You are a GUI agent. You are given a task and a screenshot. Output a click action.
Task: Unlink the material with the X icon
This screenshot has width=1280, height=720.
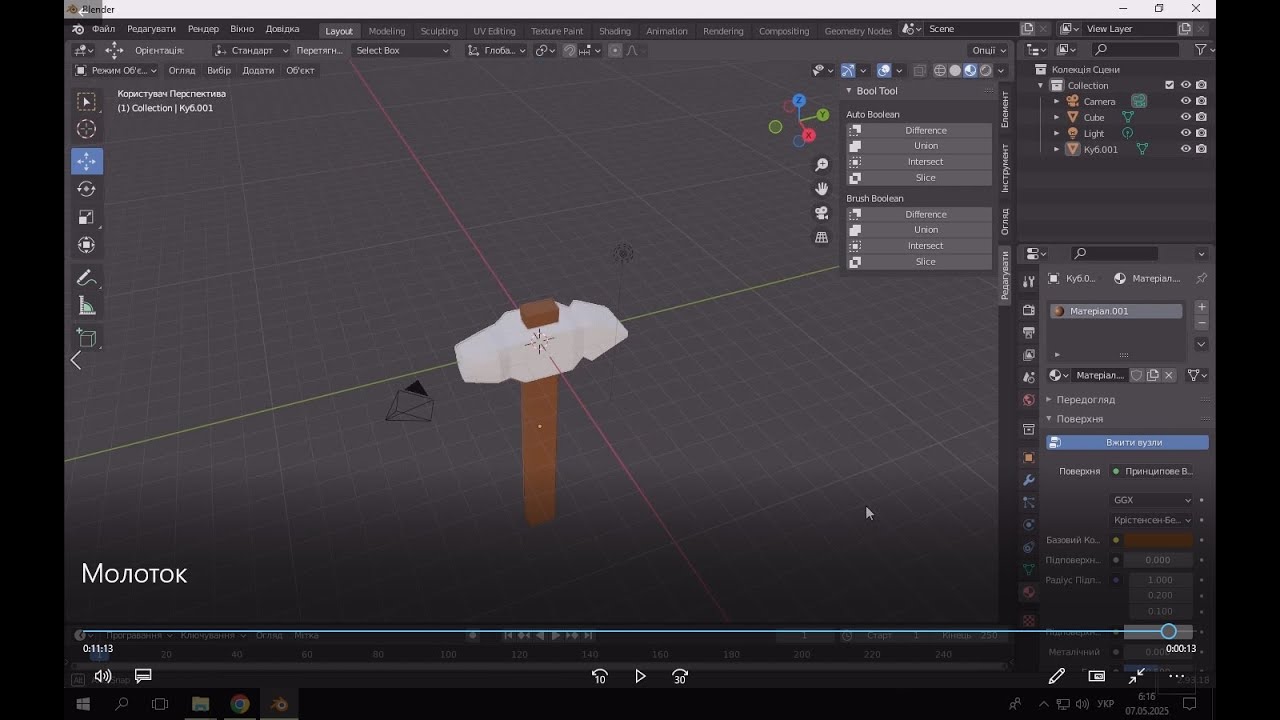tap(1168, 375)
